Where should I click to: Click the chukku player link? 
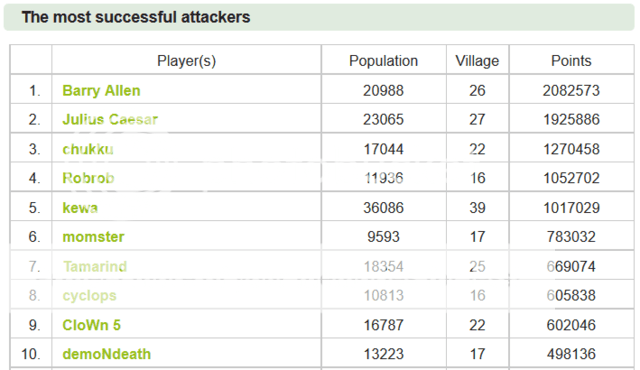(88, 149)
